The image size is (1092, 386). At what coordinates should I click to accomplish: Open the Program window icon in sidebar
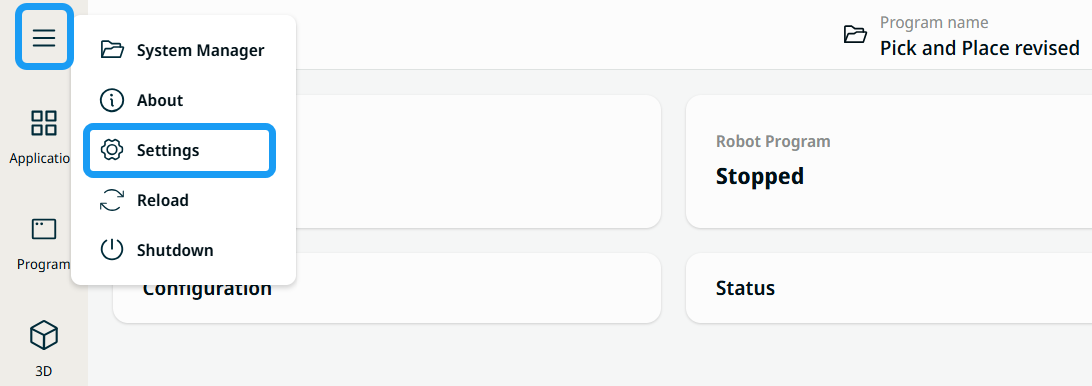44,229
